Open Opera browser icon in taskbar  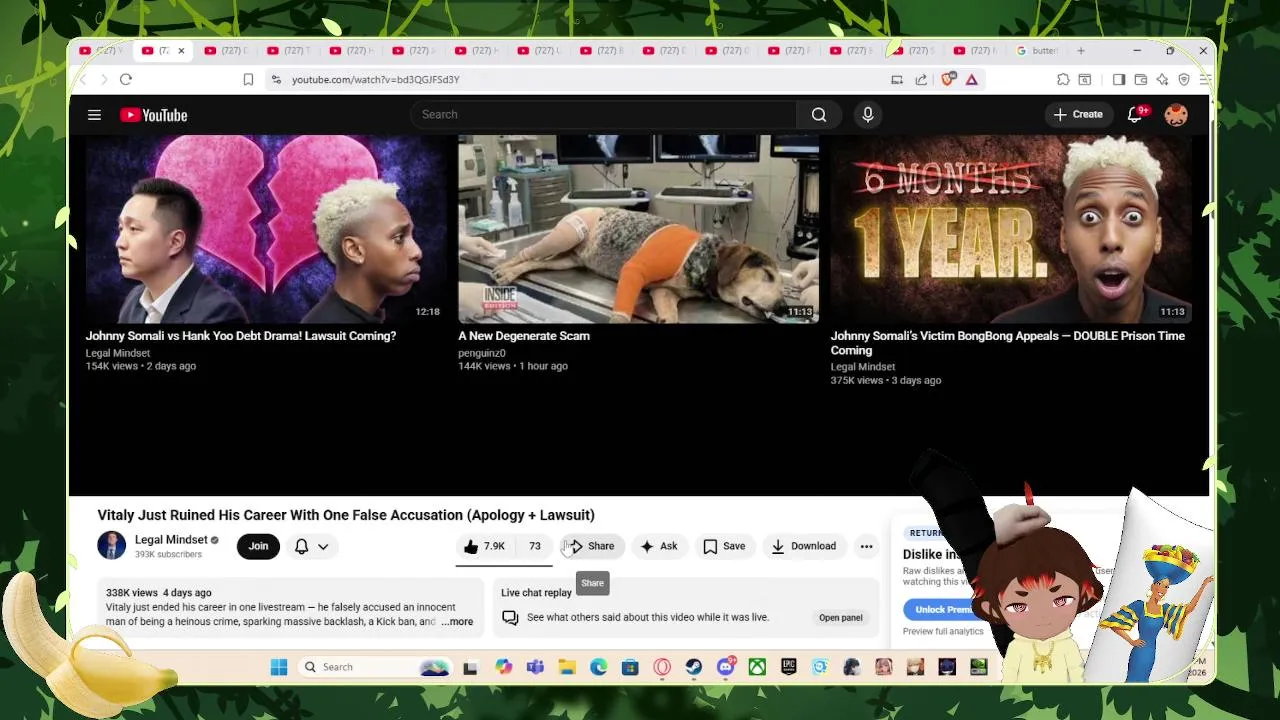[x=662, y=667]
